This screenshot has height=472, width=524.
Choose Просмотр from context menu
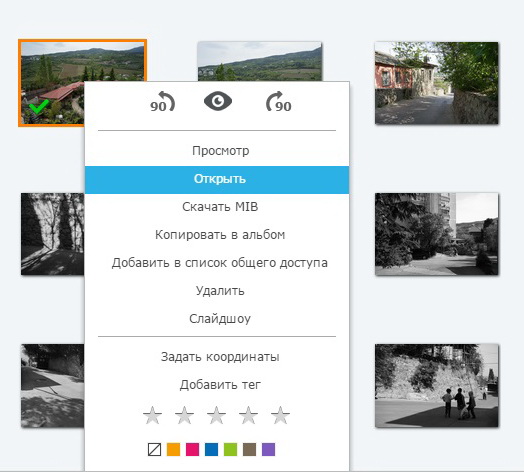pyautogui.click(x=221, y=151)
